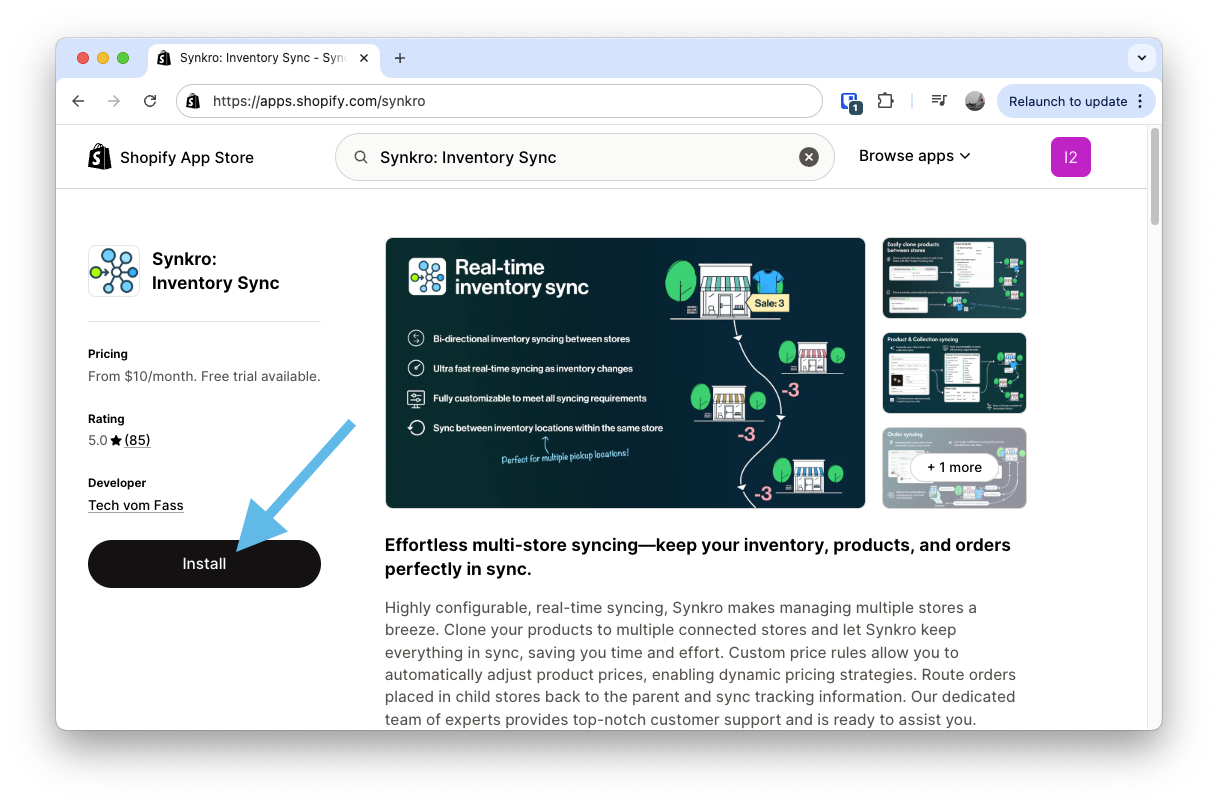Open the browser profile avatar
The width and height of the screenshot is (1218, 804).
[975, 101]
